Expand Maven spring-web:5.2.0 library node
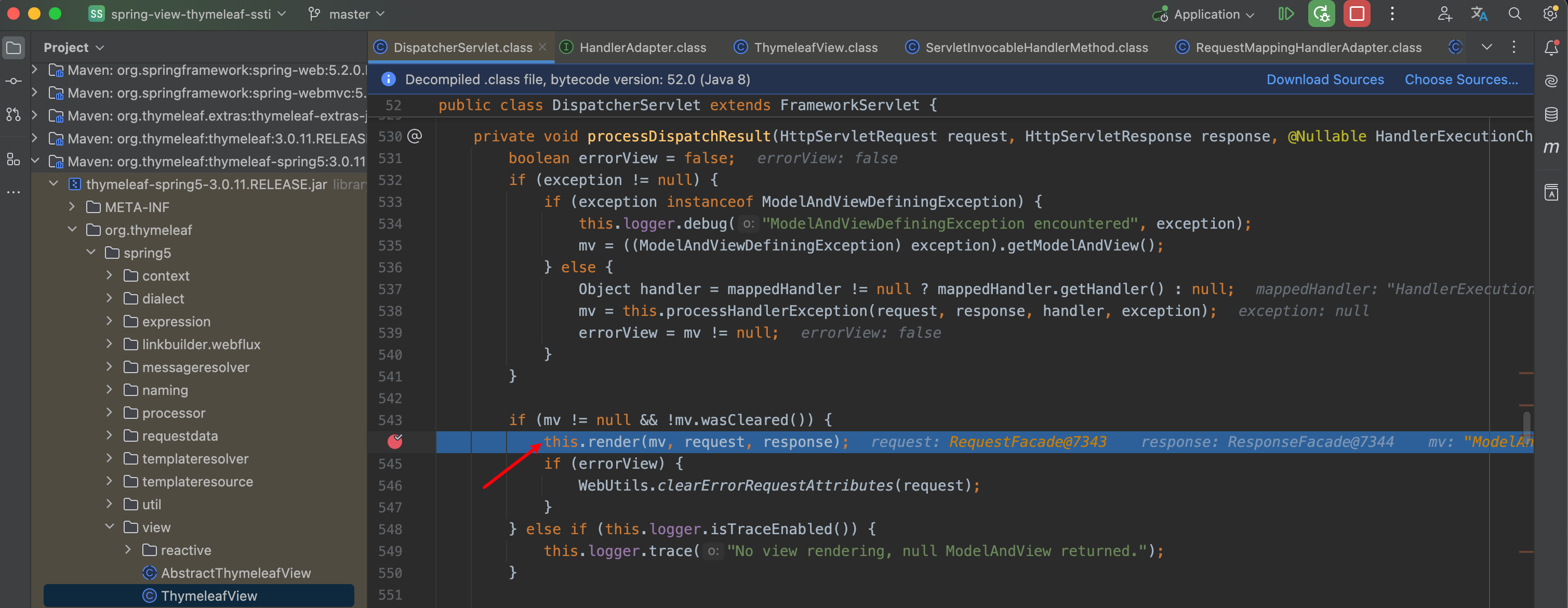This screenshot has height=608, width=1568. (35, 70)
